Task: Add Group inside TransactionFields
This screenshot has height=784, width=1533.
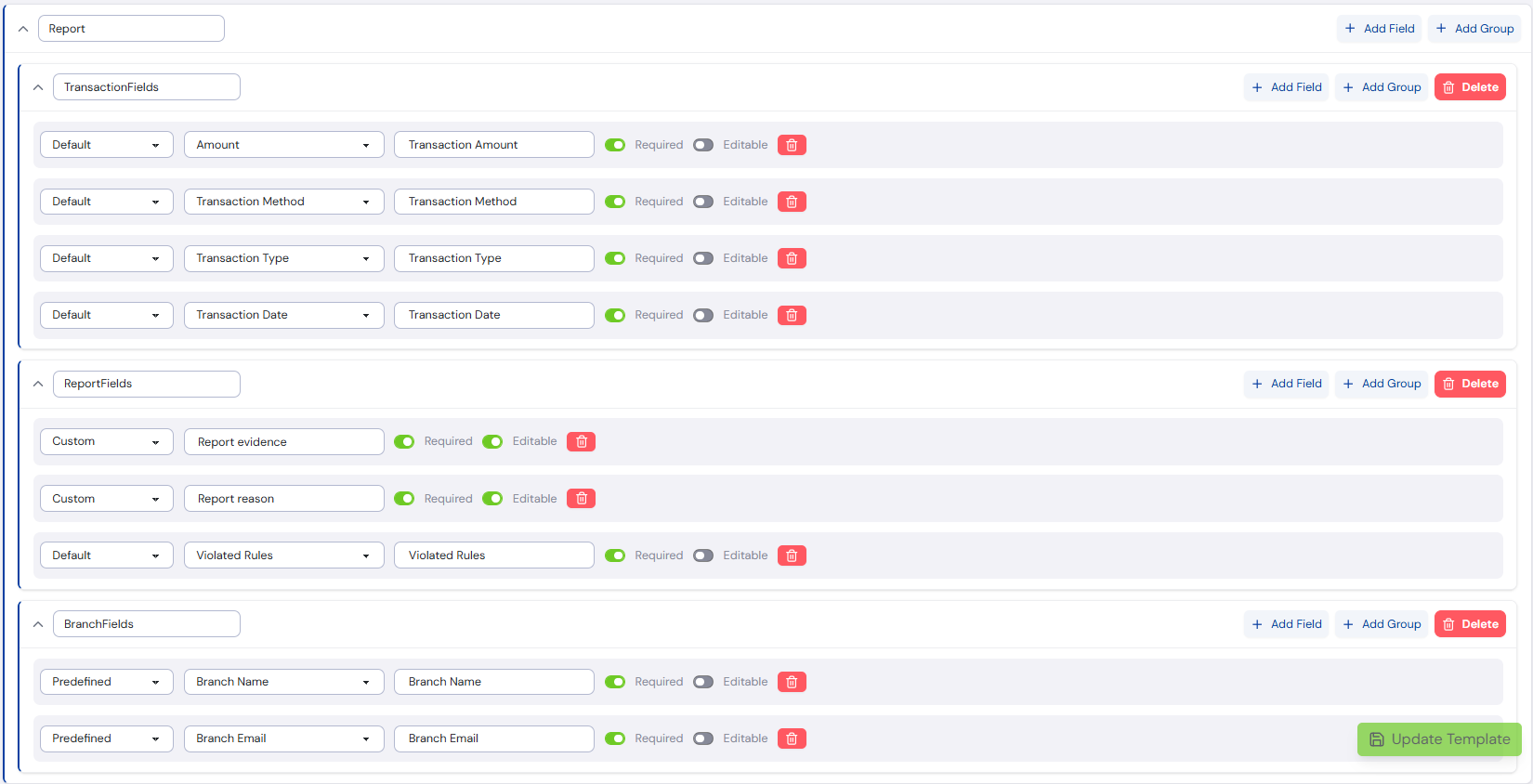Action: tap(1382, 87)
